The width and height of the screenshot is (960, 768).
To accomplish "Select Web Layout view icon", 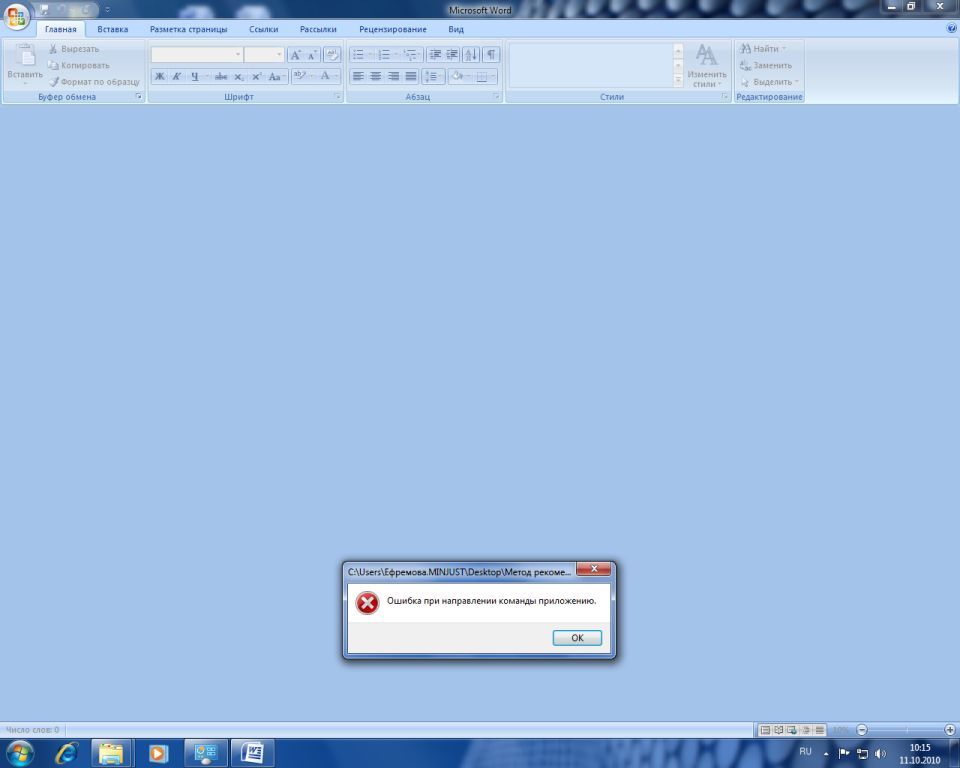I will tap(792, 729).
